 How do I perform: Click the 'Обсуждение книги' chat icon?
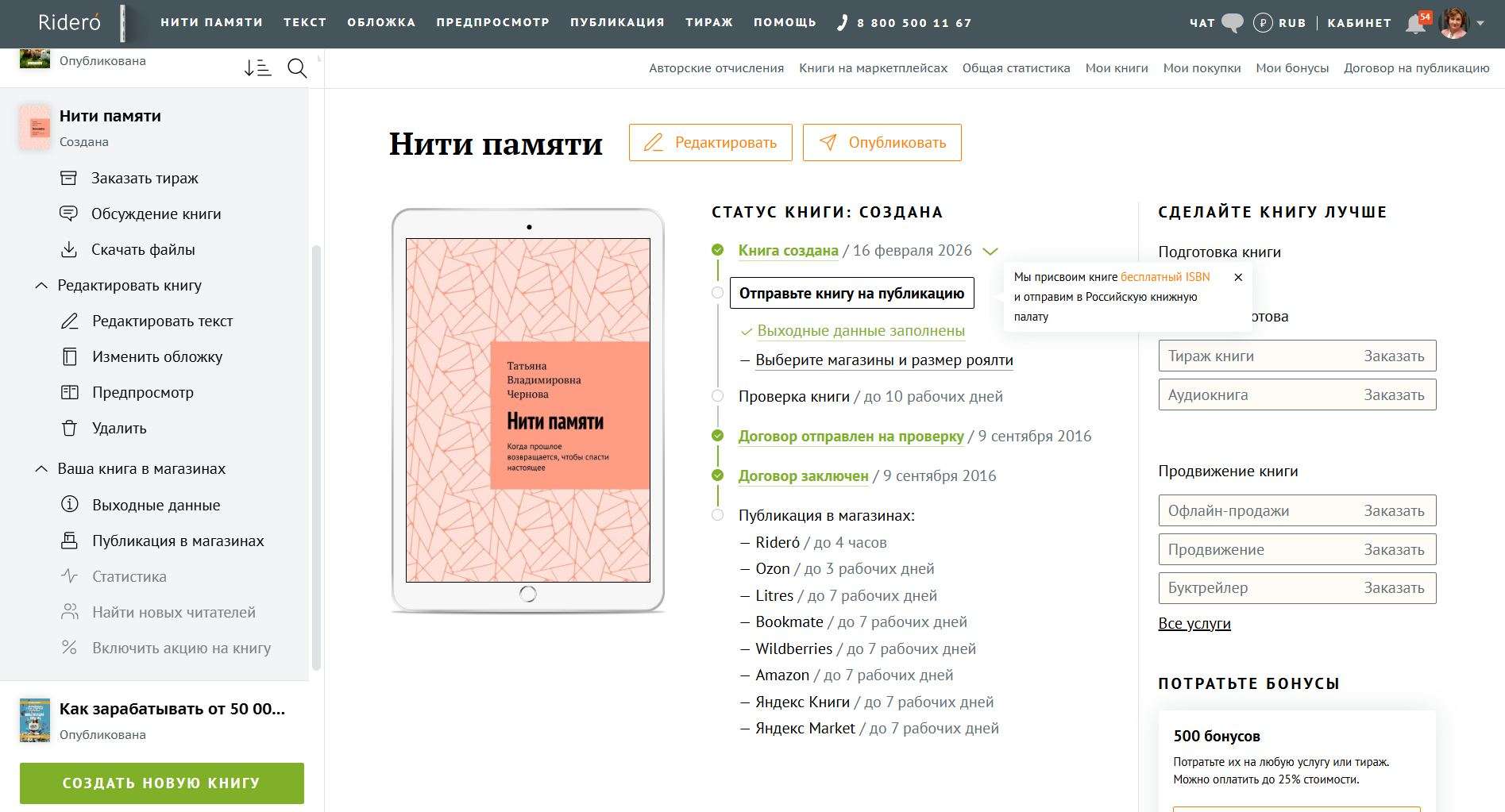69,214
